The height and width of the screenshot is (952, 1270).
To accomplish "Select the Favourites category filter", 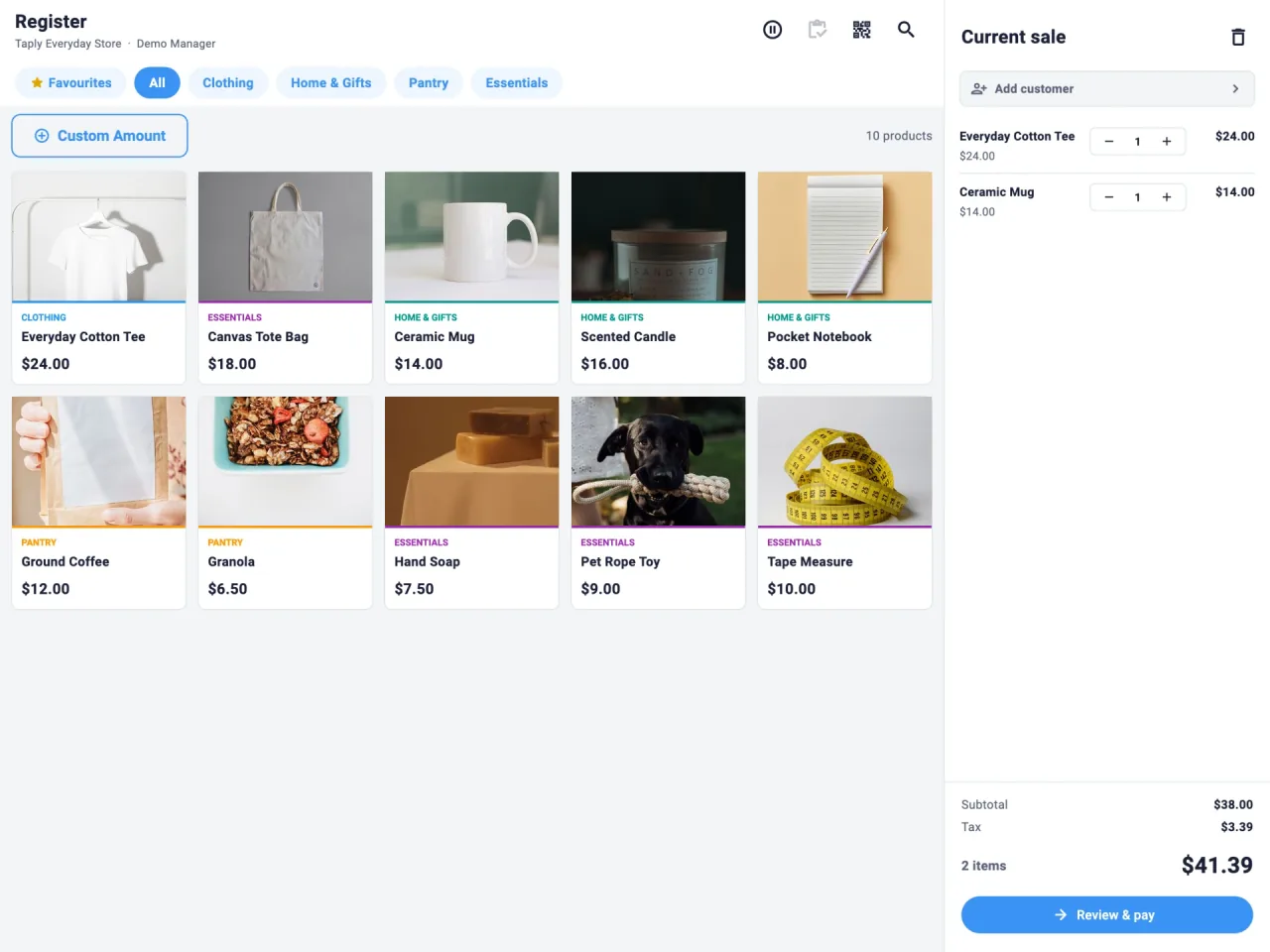I will click(x=70, y=83).
